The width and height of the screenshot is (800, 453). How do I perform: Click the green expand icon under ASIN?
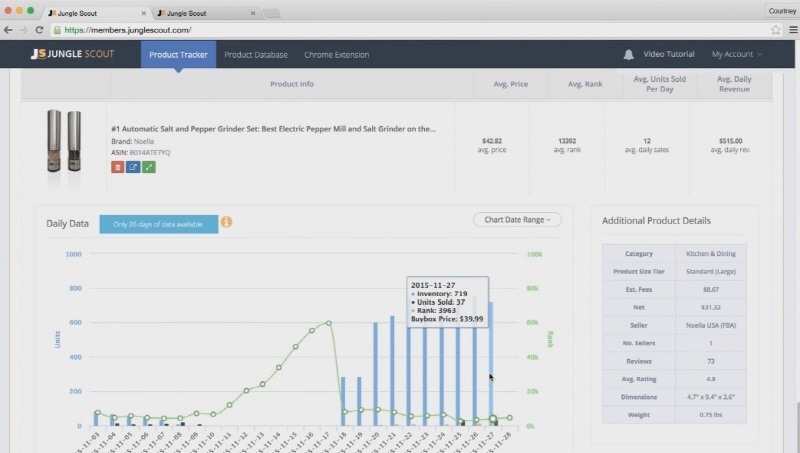tap(149, 167)
